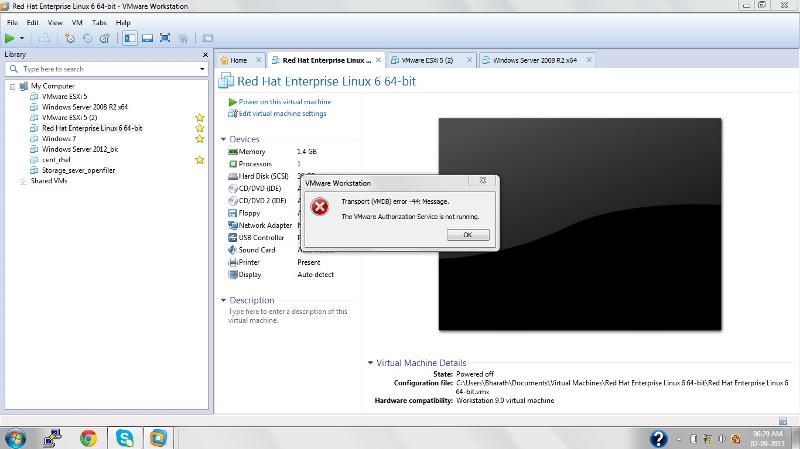Viewport: 800px width, 449px height.
Task: Select Shared VMs in the library
Action: tap(49, 181)
